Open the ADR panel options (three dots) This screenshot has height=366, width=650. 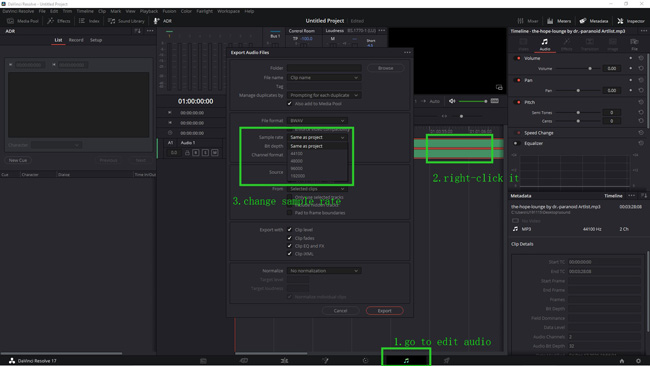(150, 31)
